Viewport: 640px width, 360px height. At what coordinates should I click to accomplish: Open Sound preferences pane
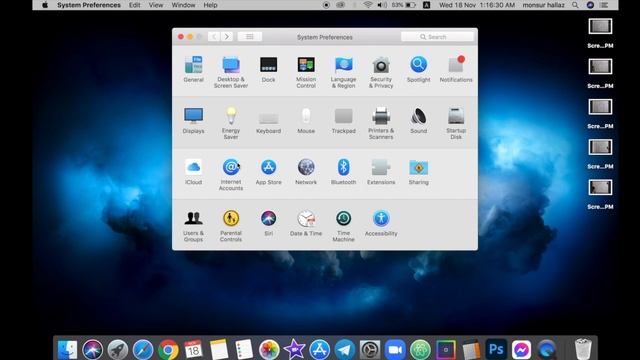pos(418,120)
